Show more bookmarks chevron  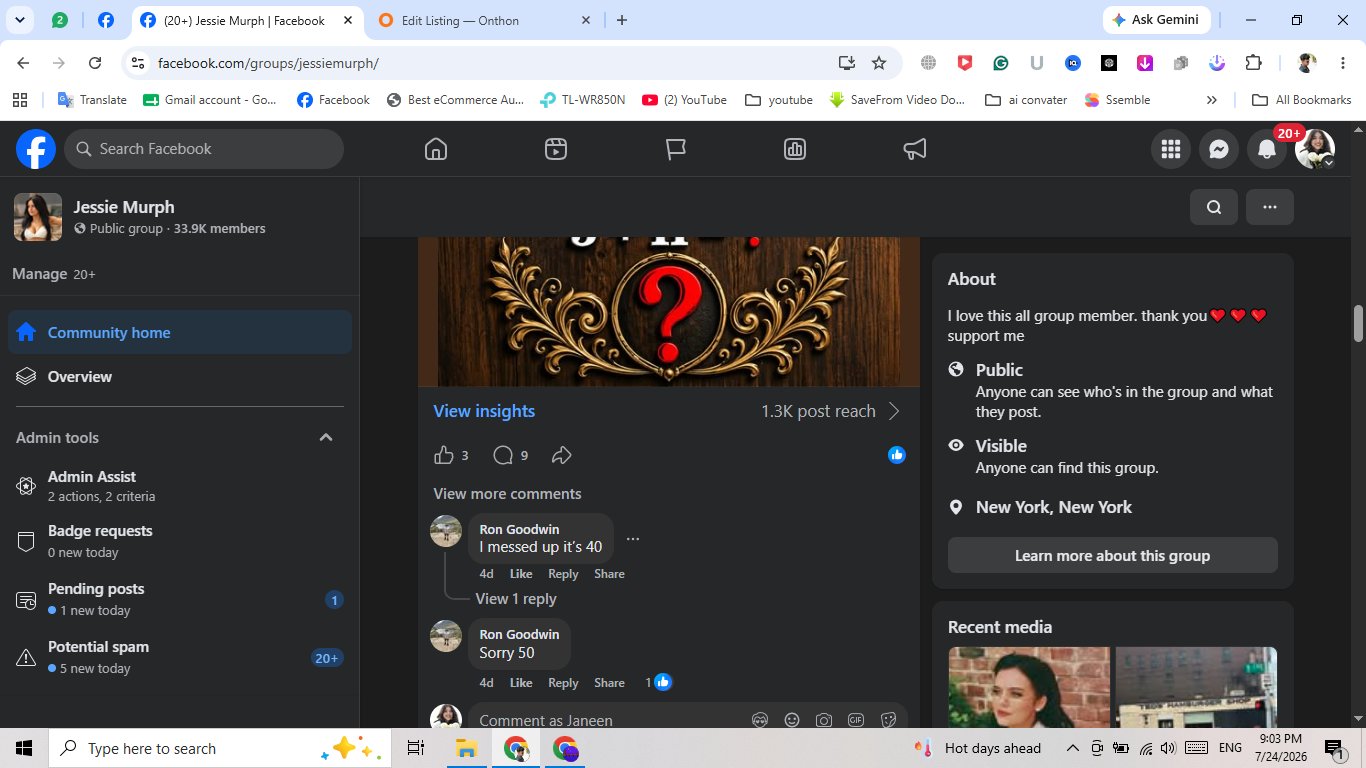tap(1212, 100)
